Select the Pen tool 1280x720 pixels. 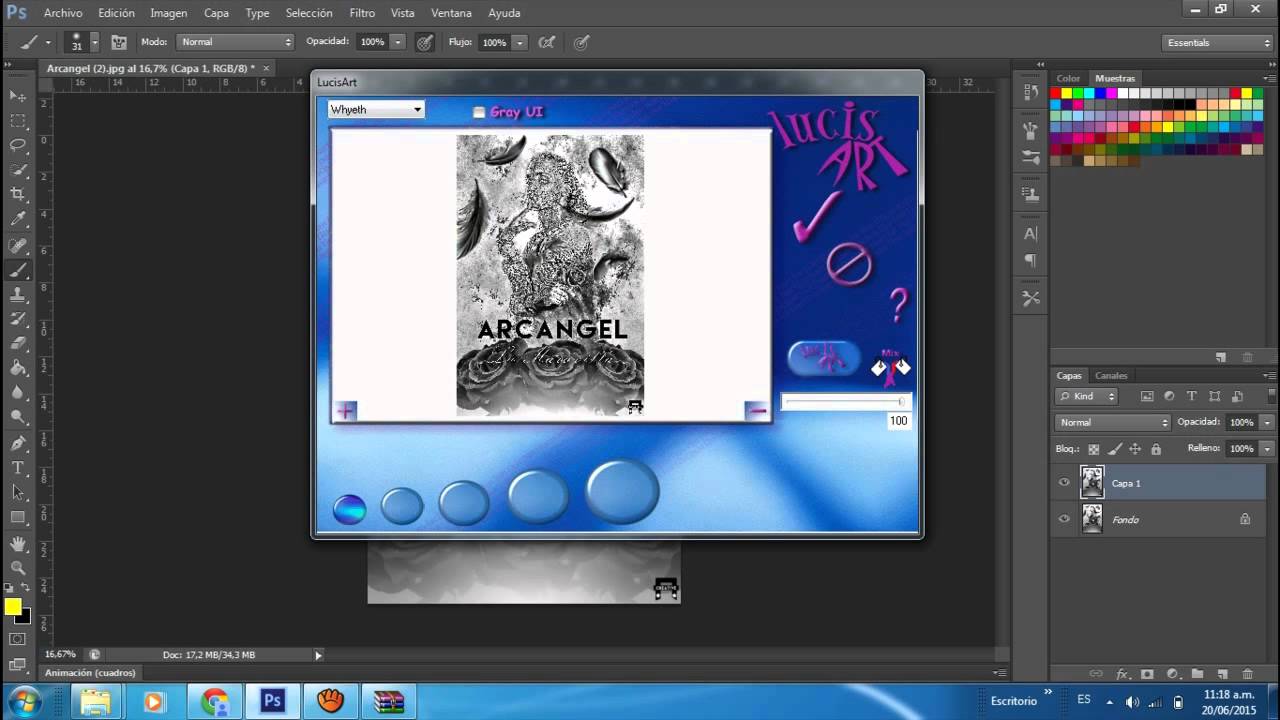[x=18, y=443]
